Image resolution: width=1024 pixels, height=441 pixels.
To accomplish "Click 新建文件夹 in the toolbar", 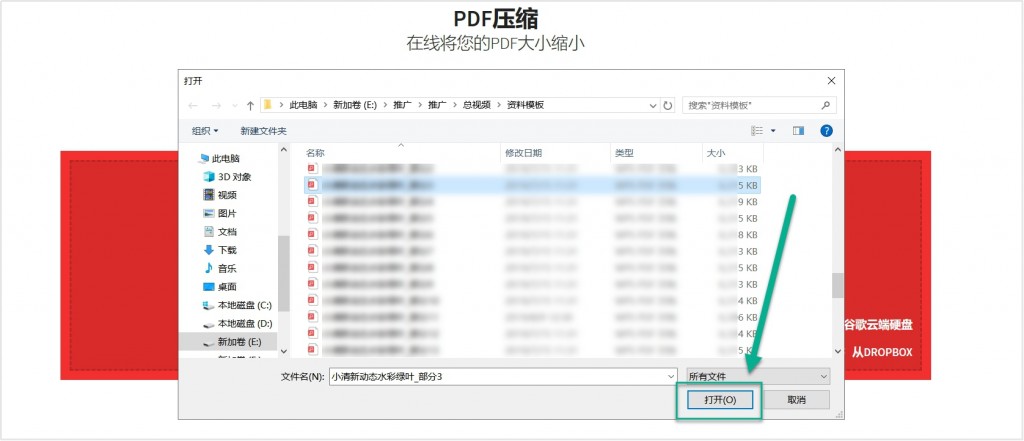I will pos(263,131).
